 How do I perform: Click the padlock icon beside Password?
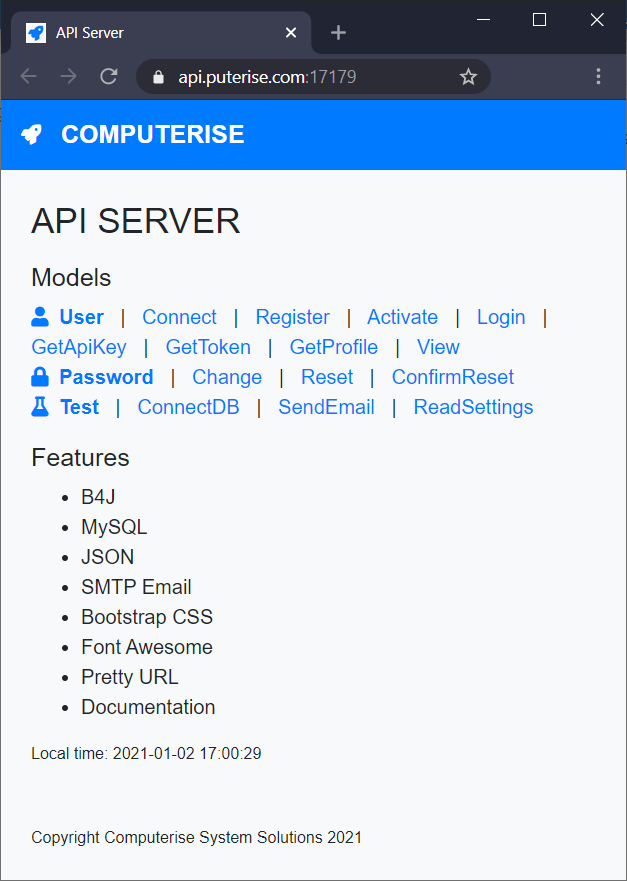pos(40,377)
